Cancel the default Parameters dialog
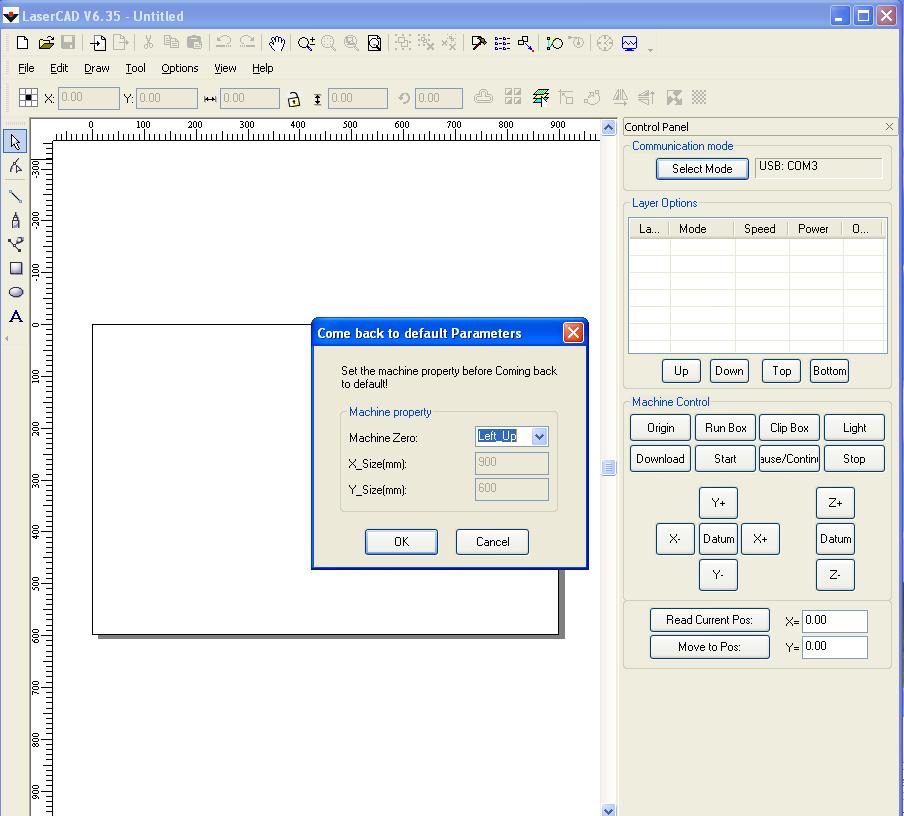This screenshot has height=816, width=904. (492, 541)
